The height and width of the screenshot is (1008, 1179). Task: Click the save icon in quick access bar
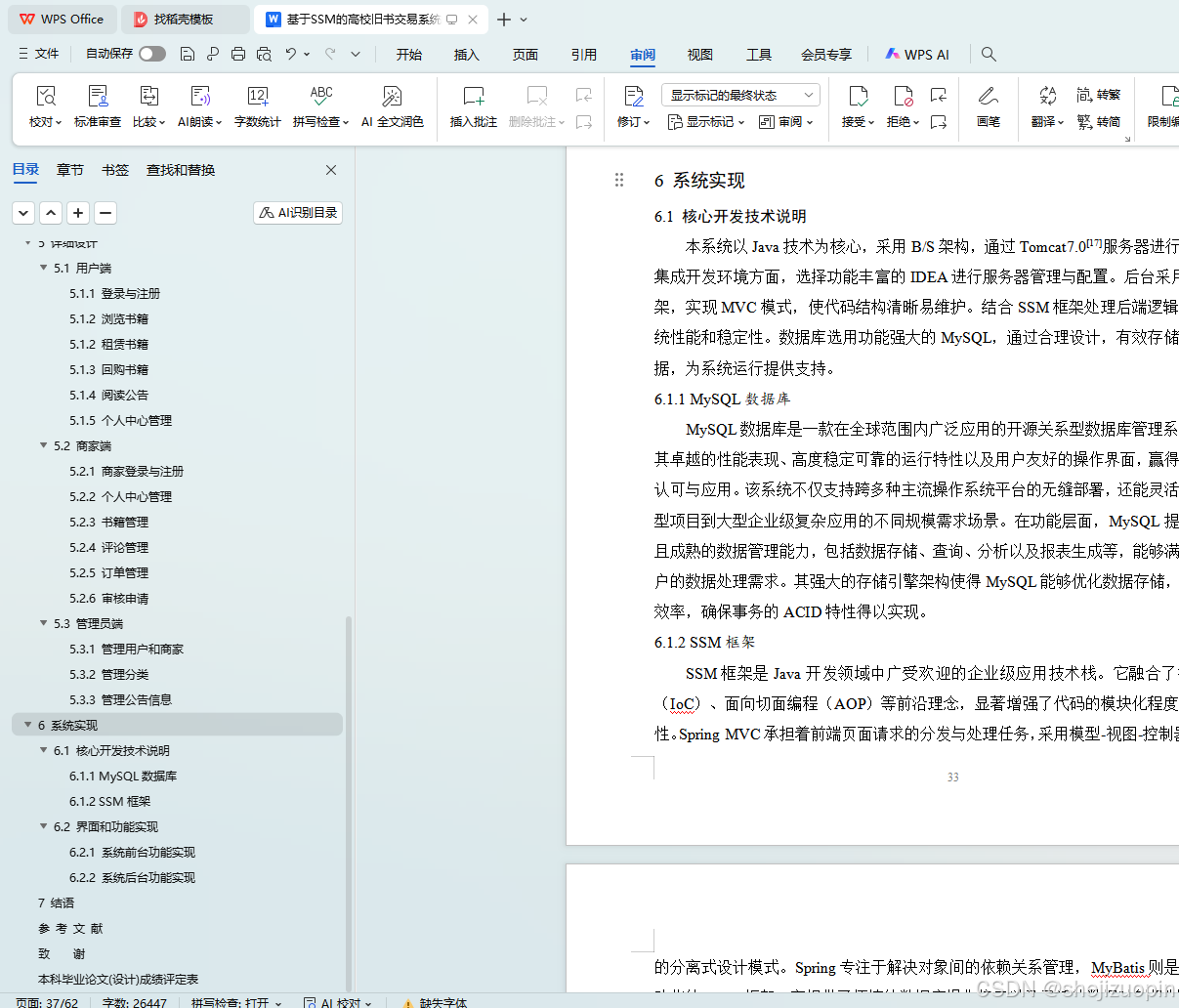pyautogui.click(x=188, y=54)
